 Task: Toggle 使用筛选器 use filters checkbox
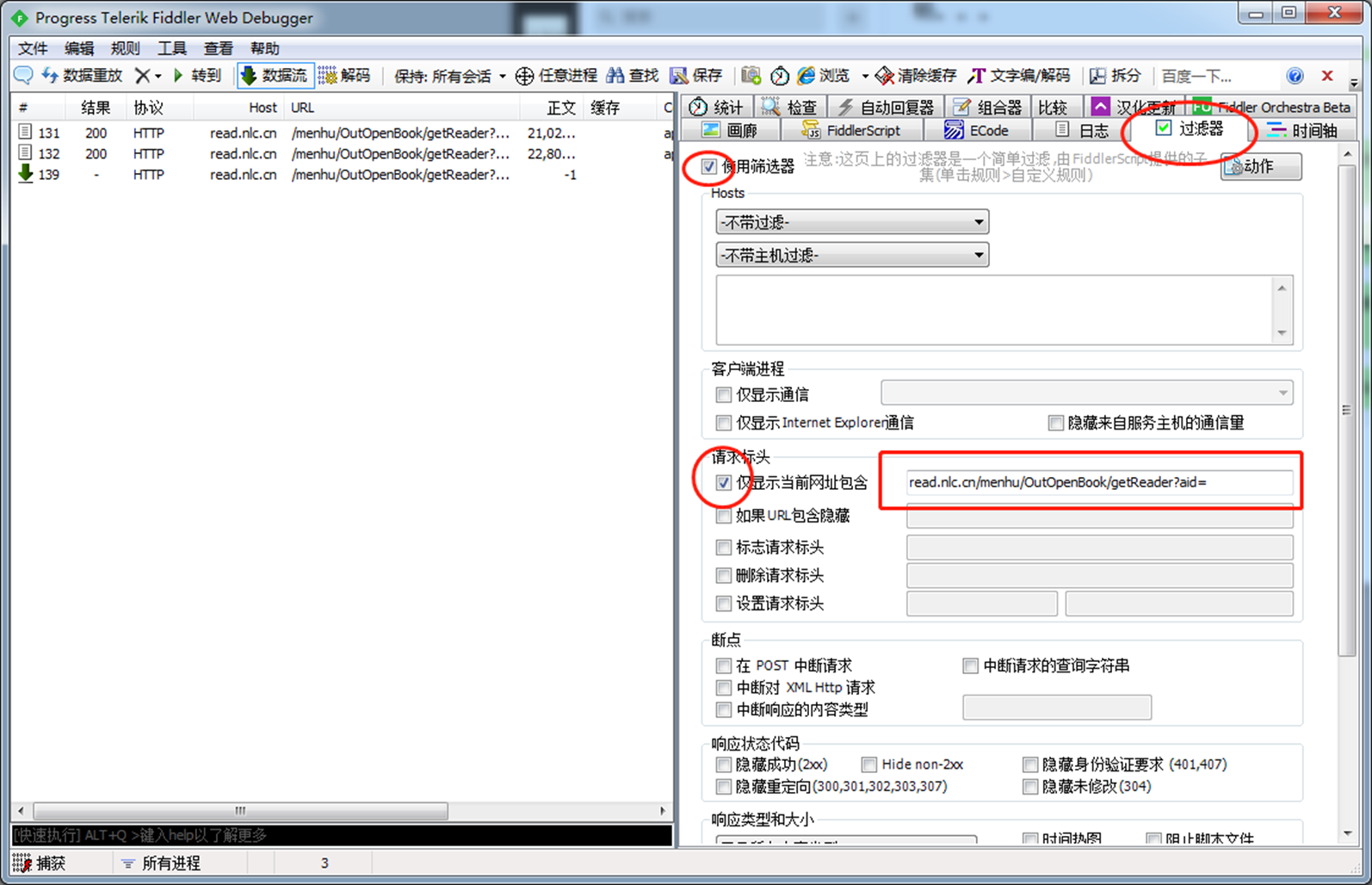pos(708,166)
